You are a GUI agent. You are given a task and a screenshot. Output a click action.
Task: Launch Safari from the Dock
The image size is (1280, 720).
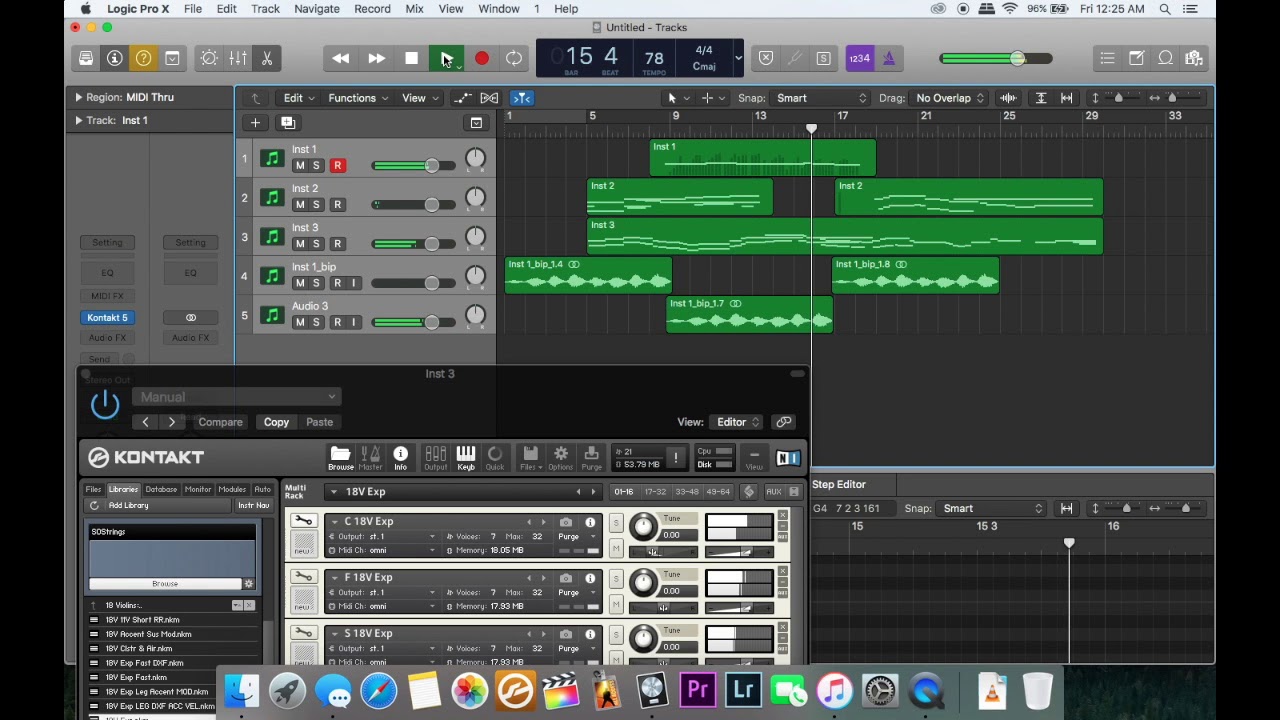[379, 691]
